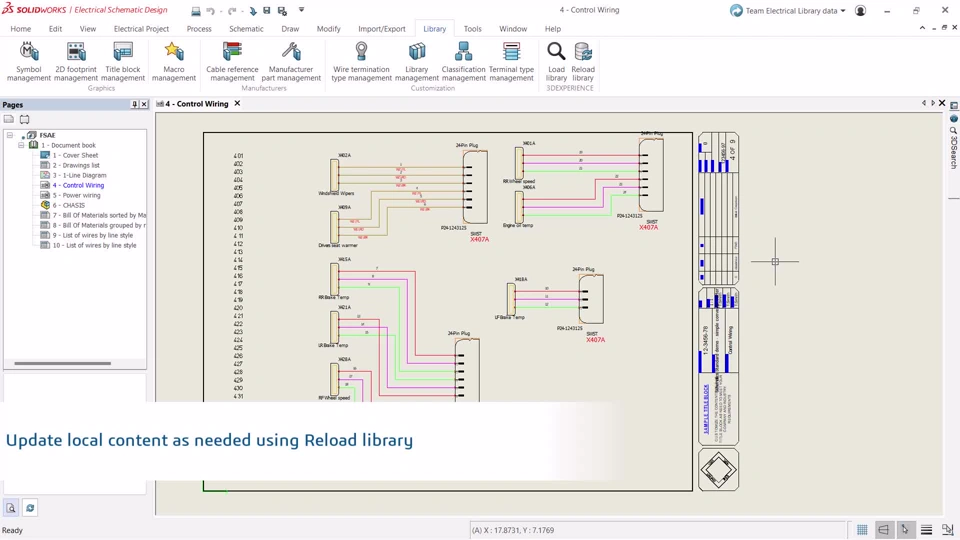Click the Save floppy disk icon
The image size is (960, 540).
(266, 10)
